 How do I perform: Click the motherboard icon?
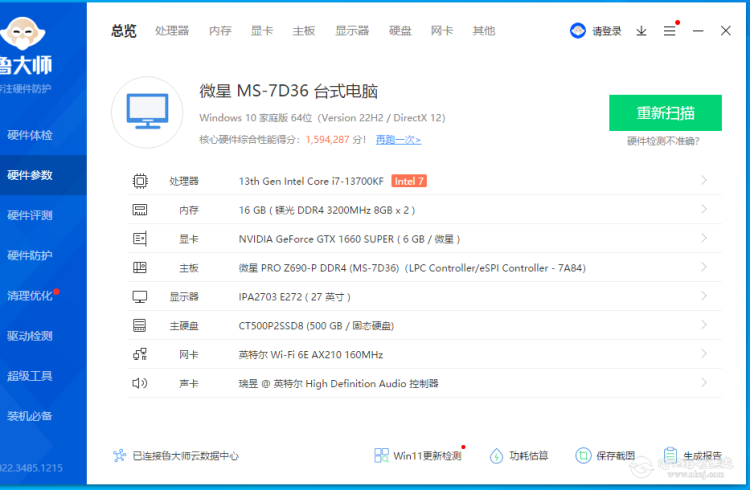coord(140,267)
